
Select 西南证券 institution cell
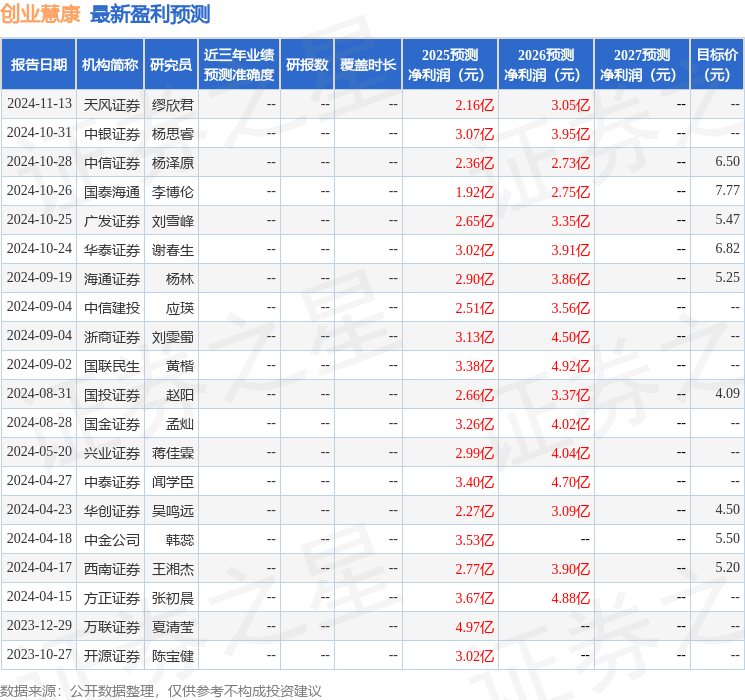(x=112, y=569)
